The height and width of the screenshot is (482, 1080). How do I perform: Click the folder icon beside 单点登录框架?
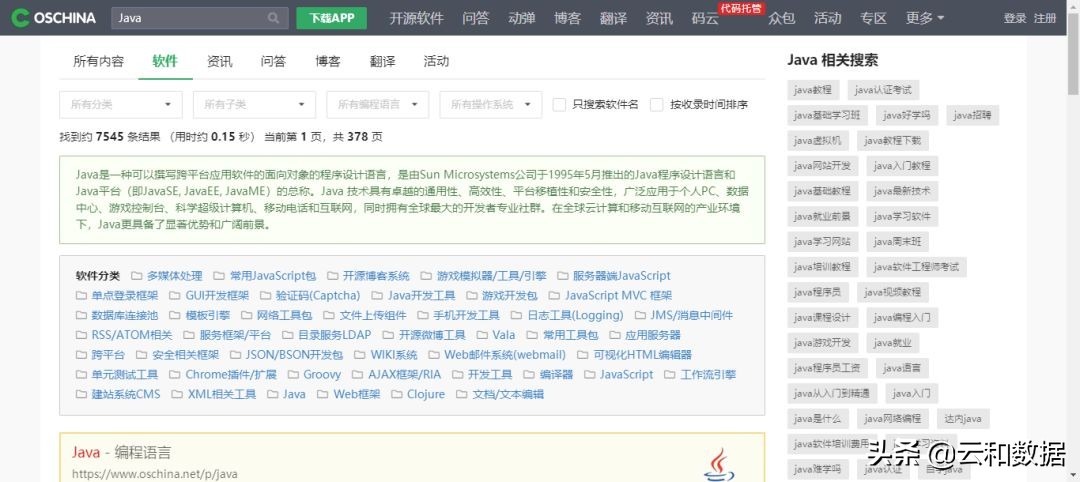pyautogui.click(x=81, y=295)
